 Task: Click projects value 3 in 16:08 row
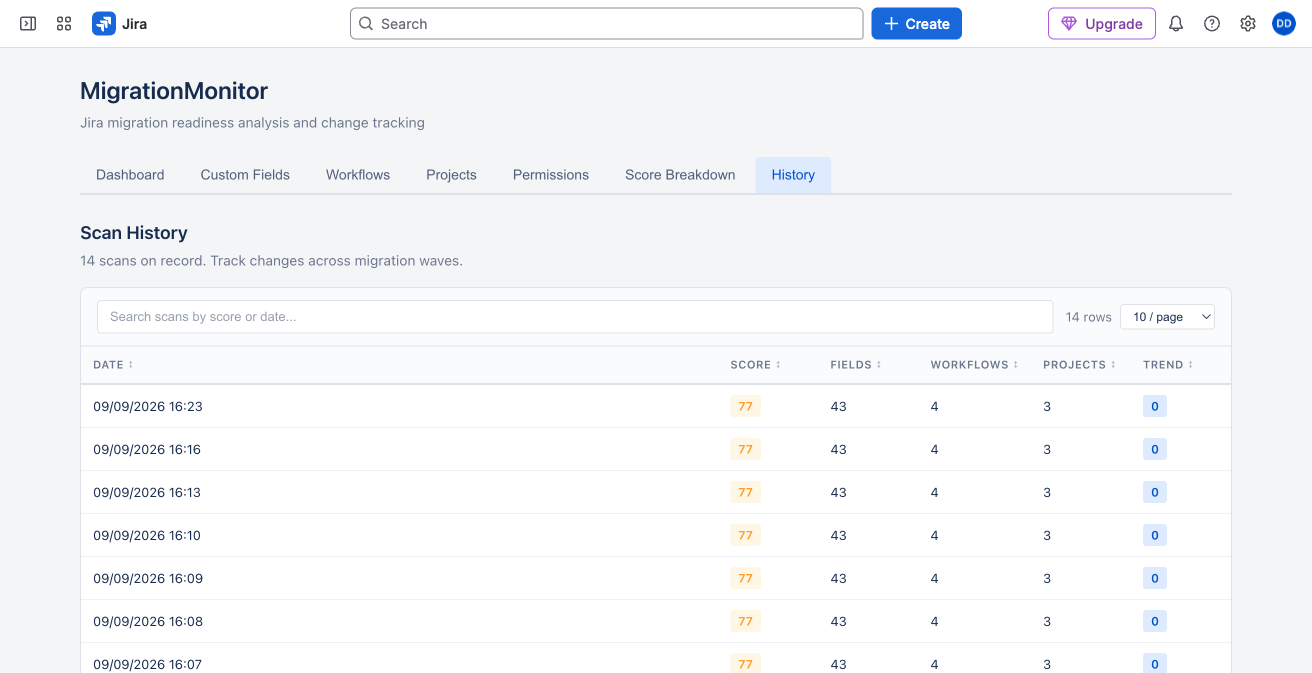tap(1047, 622)
